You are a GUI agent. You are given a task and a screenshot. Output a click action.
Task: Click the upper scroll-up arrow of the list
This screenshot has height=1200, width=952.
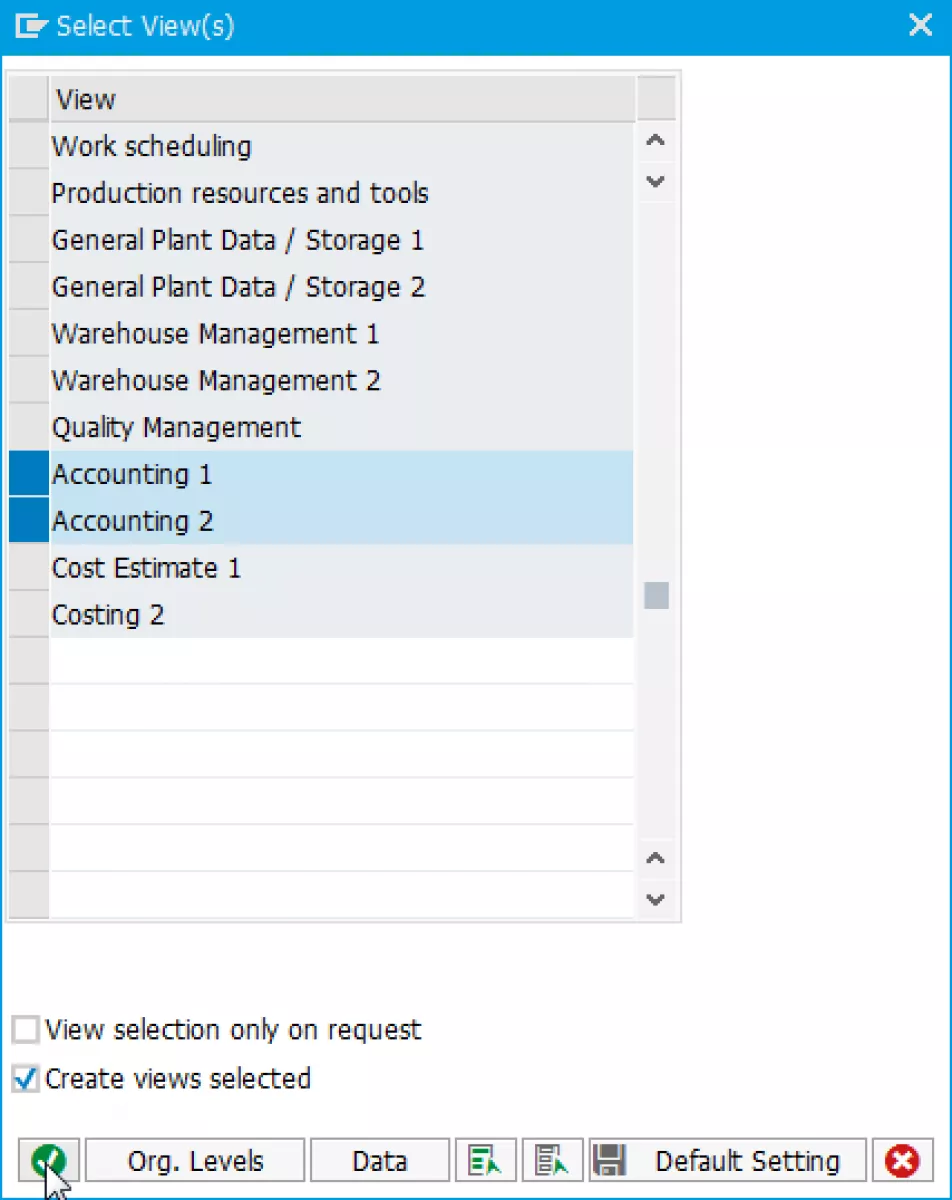[656, 141]
